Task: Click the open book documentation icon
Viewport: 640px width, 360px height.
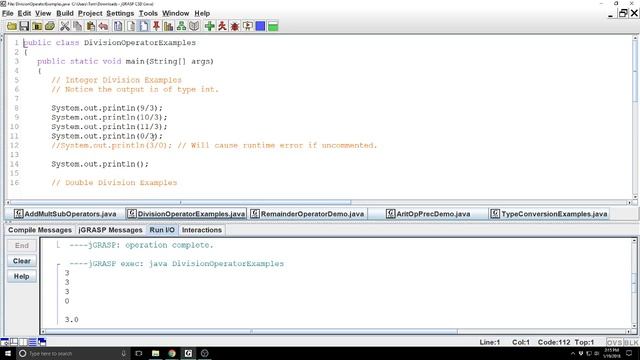Action: pyautogui.click(x=194, y=27)
